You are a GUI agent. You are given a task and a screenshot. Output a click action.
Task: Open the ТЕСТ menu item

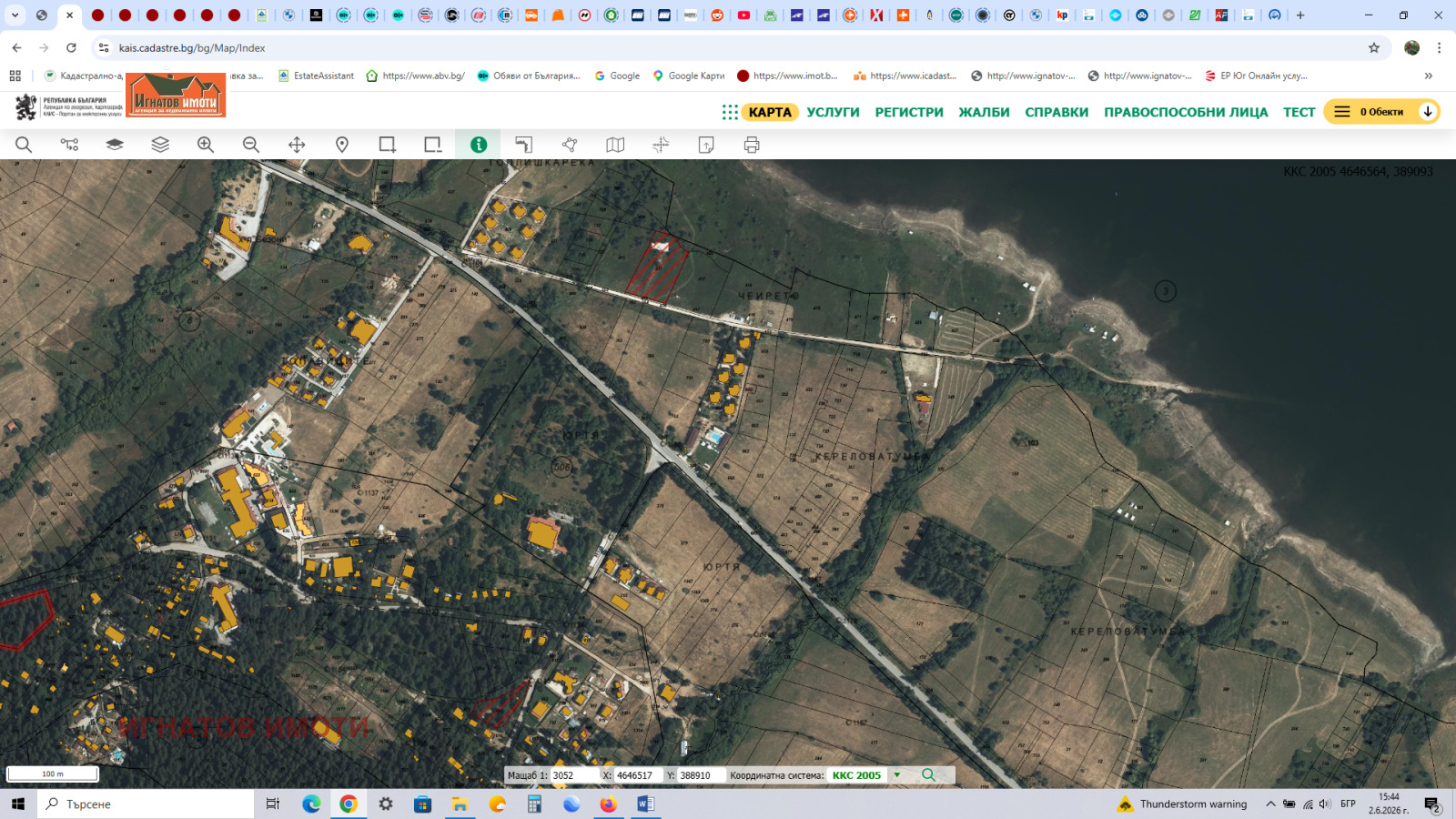click(1299, 112)
